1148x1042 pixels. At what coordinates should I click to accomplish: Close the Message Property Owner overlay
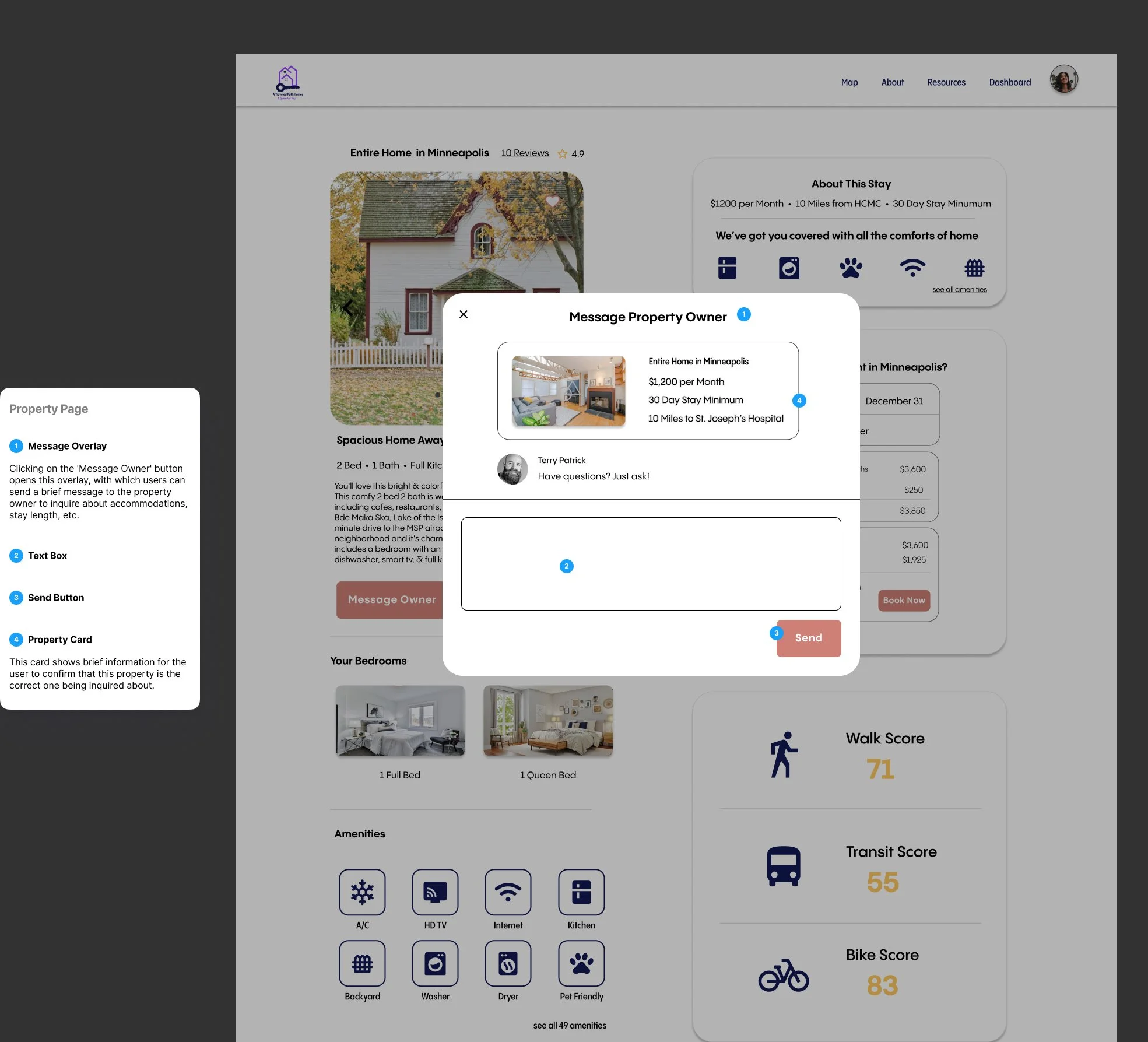(x=464, y=314)
